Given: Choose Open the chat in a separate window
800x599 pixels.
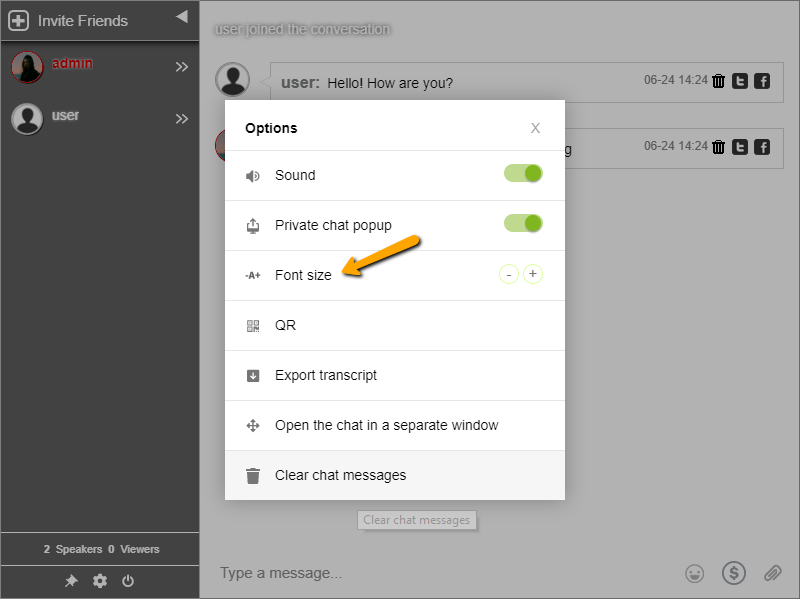Looking at the screenshot, I should 386,425.
